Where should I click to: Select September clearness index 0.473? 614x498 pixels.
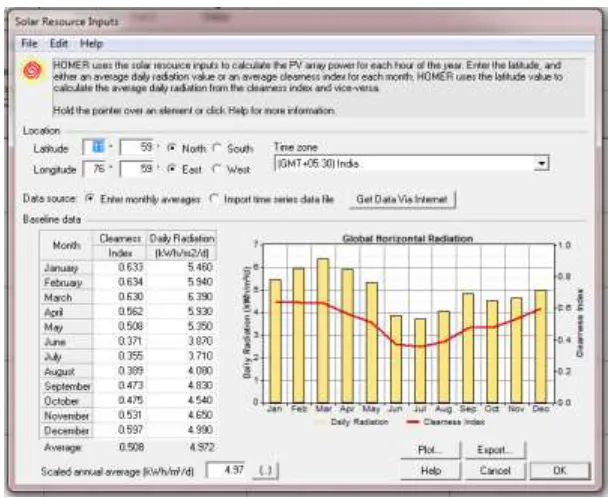119,386
